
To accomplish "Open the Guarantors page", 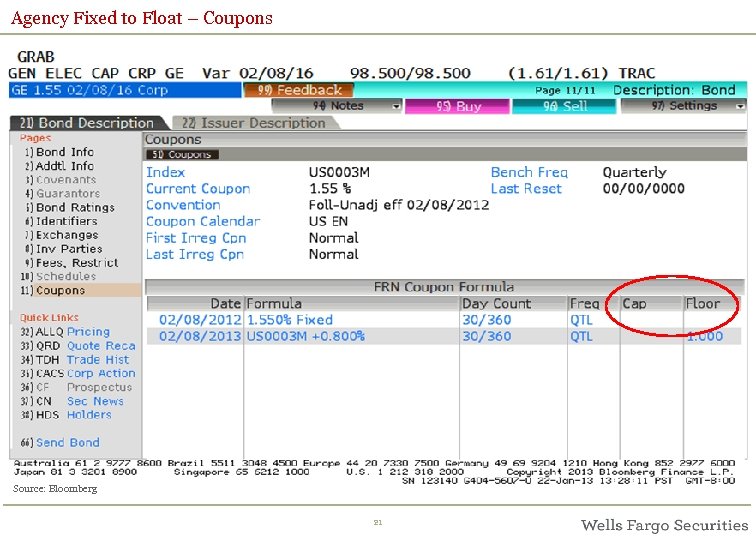I will click(x=62, y=194).
